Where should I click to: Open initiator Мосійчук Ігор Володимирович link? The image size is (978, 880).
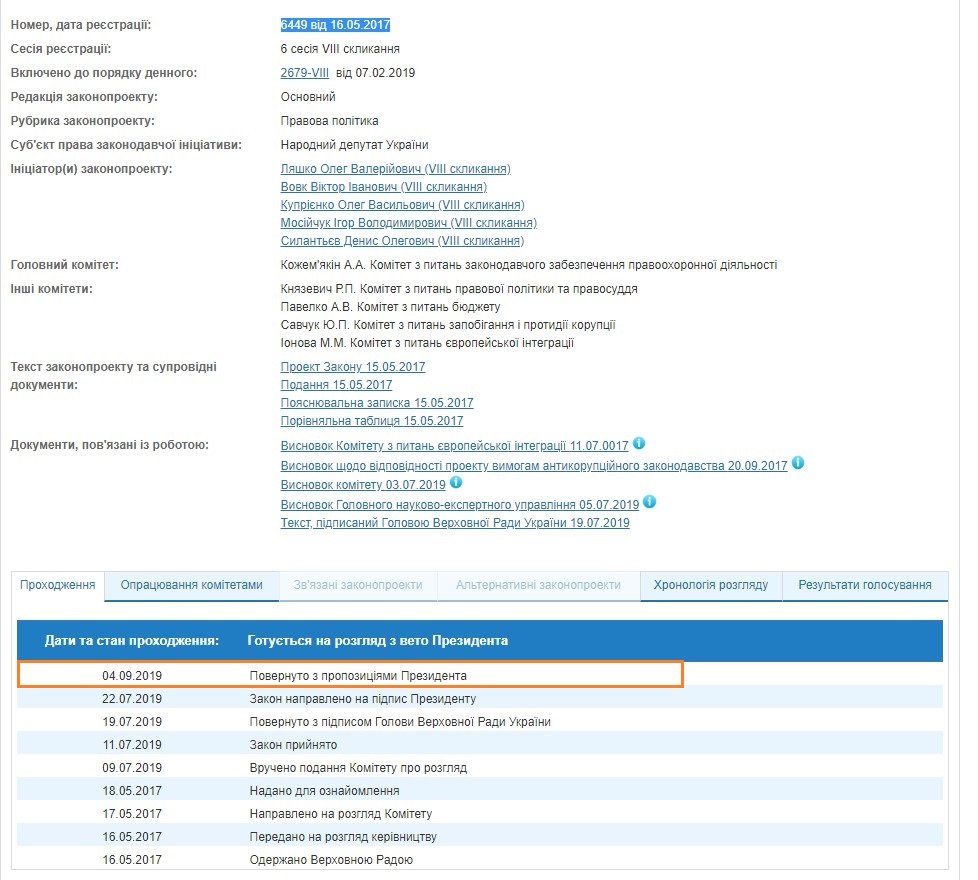(x=408, y=223)
